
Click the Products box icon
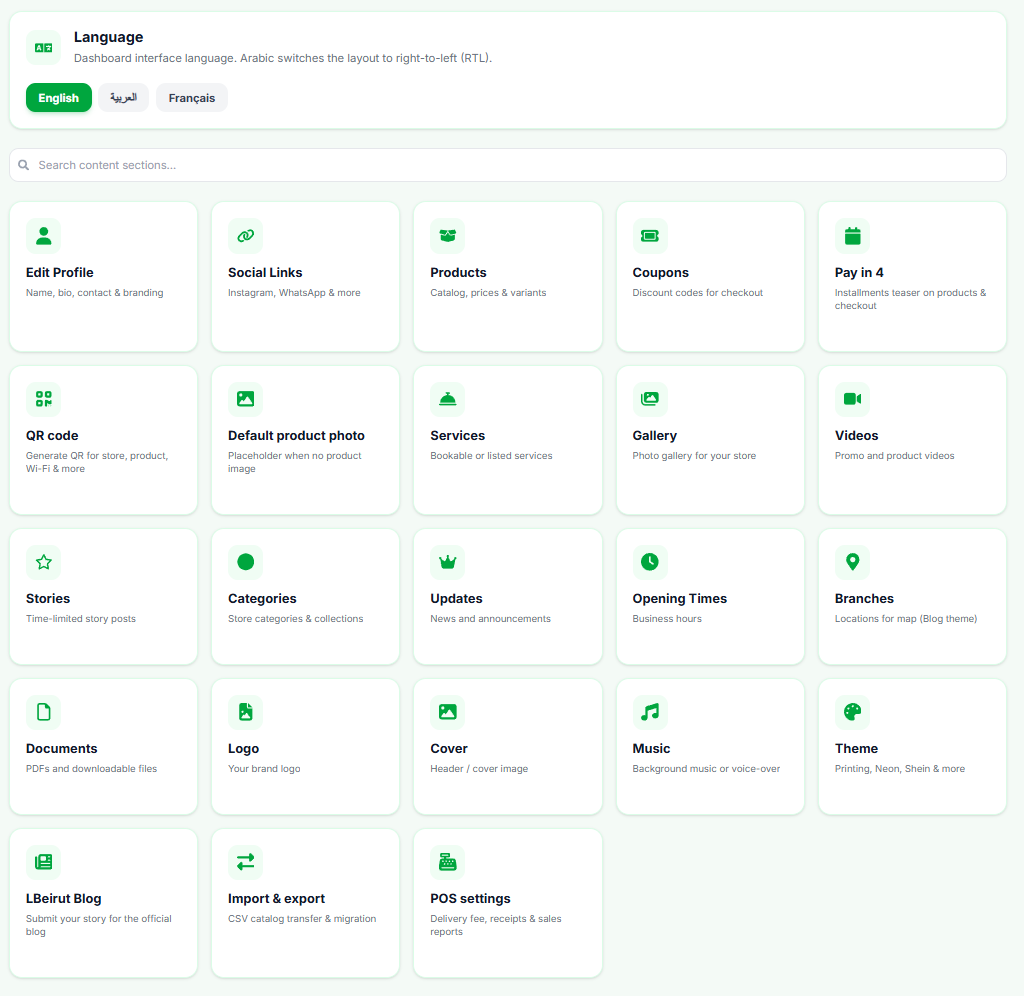coord(448,236)
